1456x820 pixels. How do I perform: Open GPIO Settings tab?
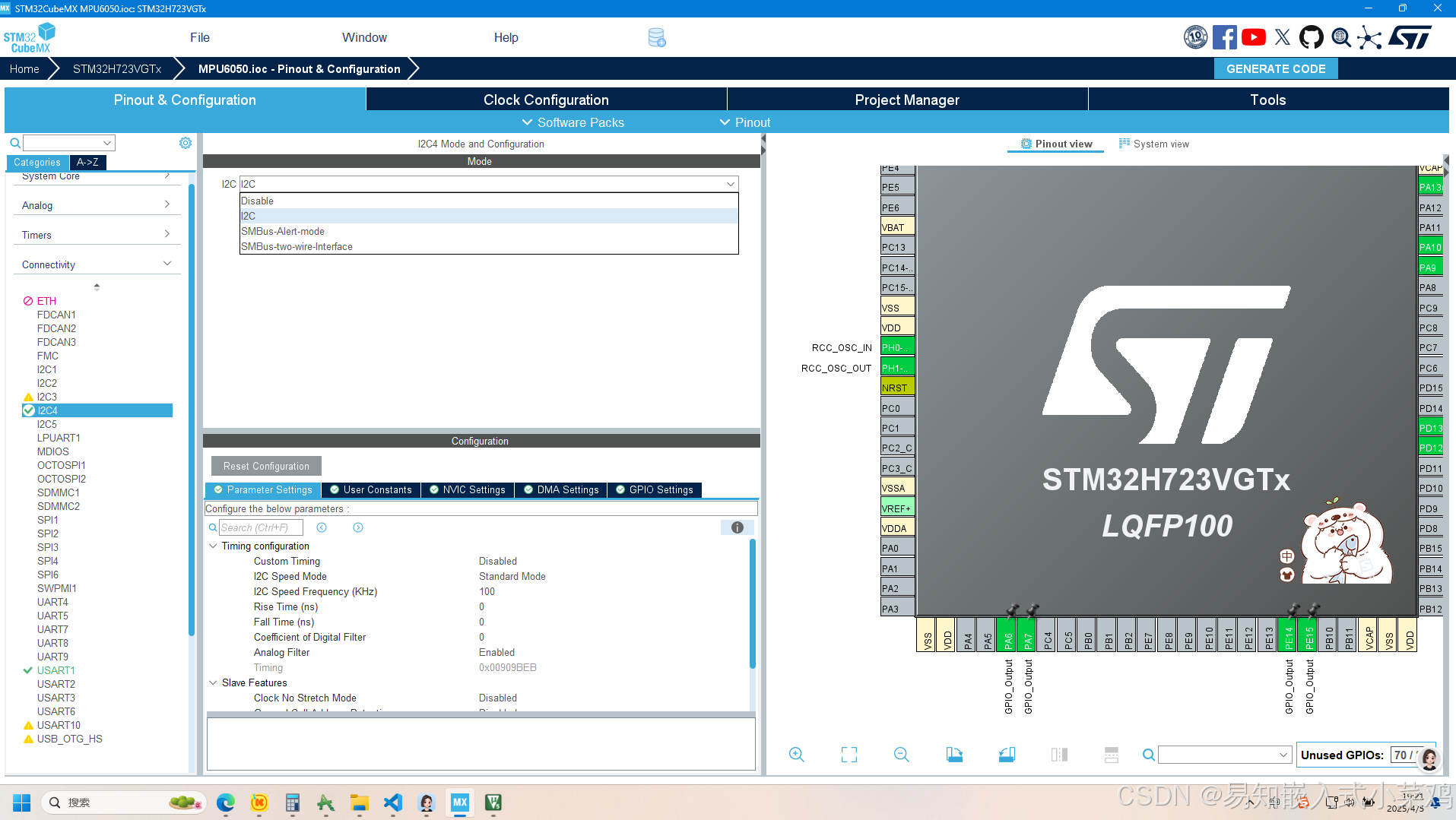[654, 489]
